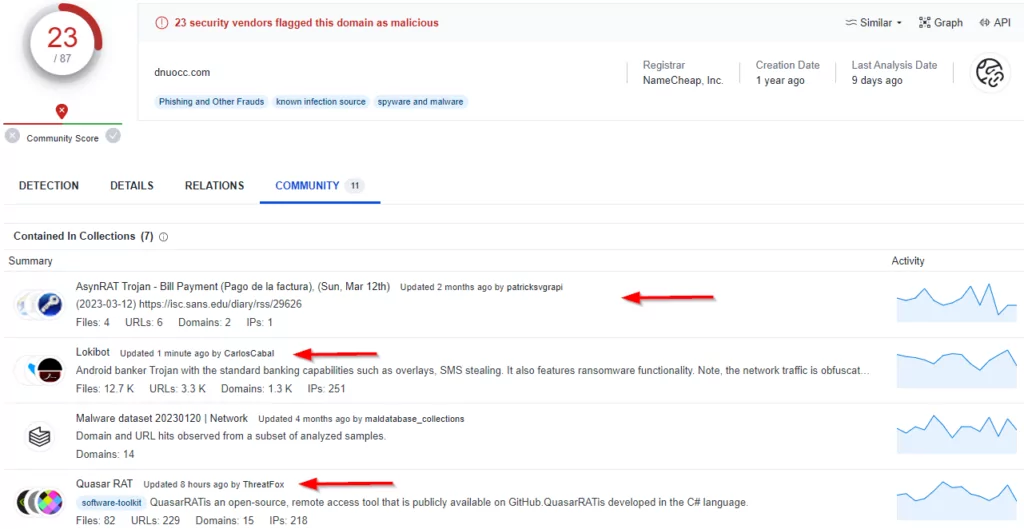Image resolution: width=1024 pixels, height=529 pixels.
Task: Click the 23/87 detection score gauge
Action: pyautogui.click(x=62, y=42)
